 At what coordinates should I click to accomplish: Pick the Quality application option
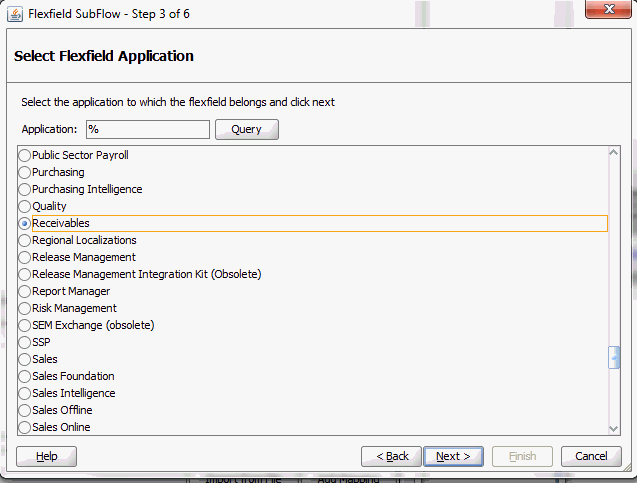(25, 207)
